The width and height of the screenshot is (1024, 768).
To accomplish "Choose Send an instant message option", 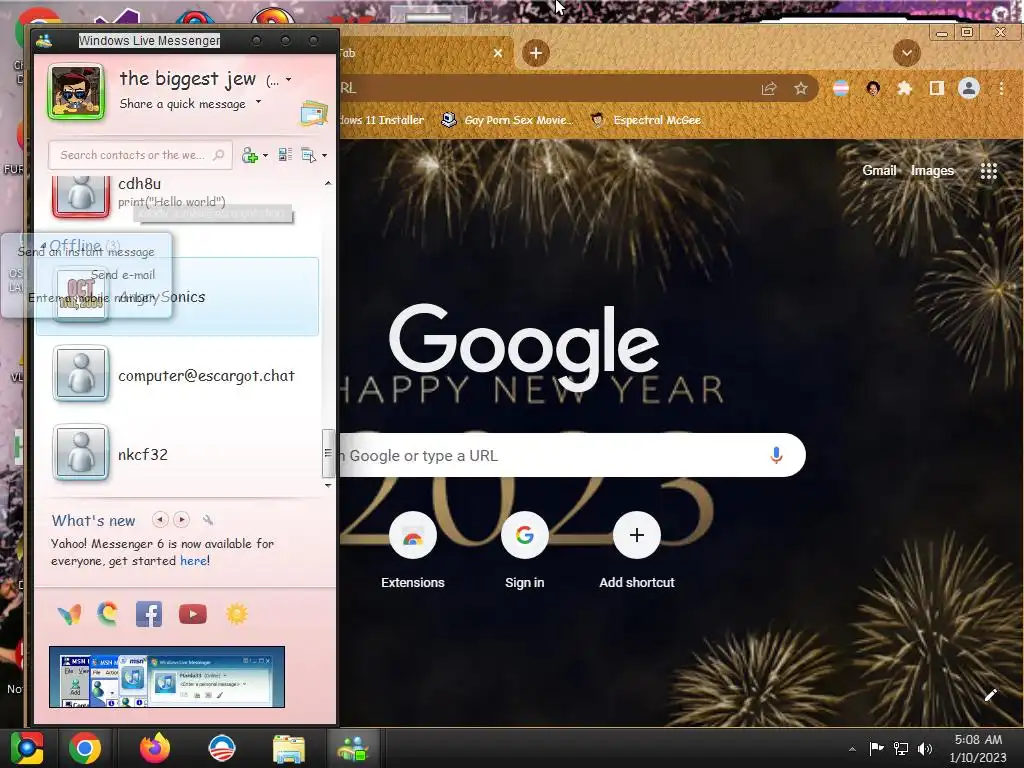I will (86, 251).
